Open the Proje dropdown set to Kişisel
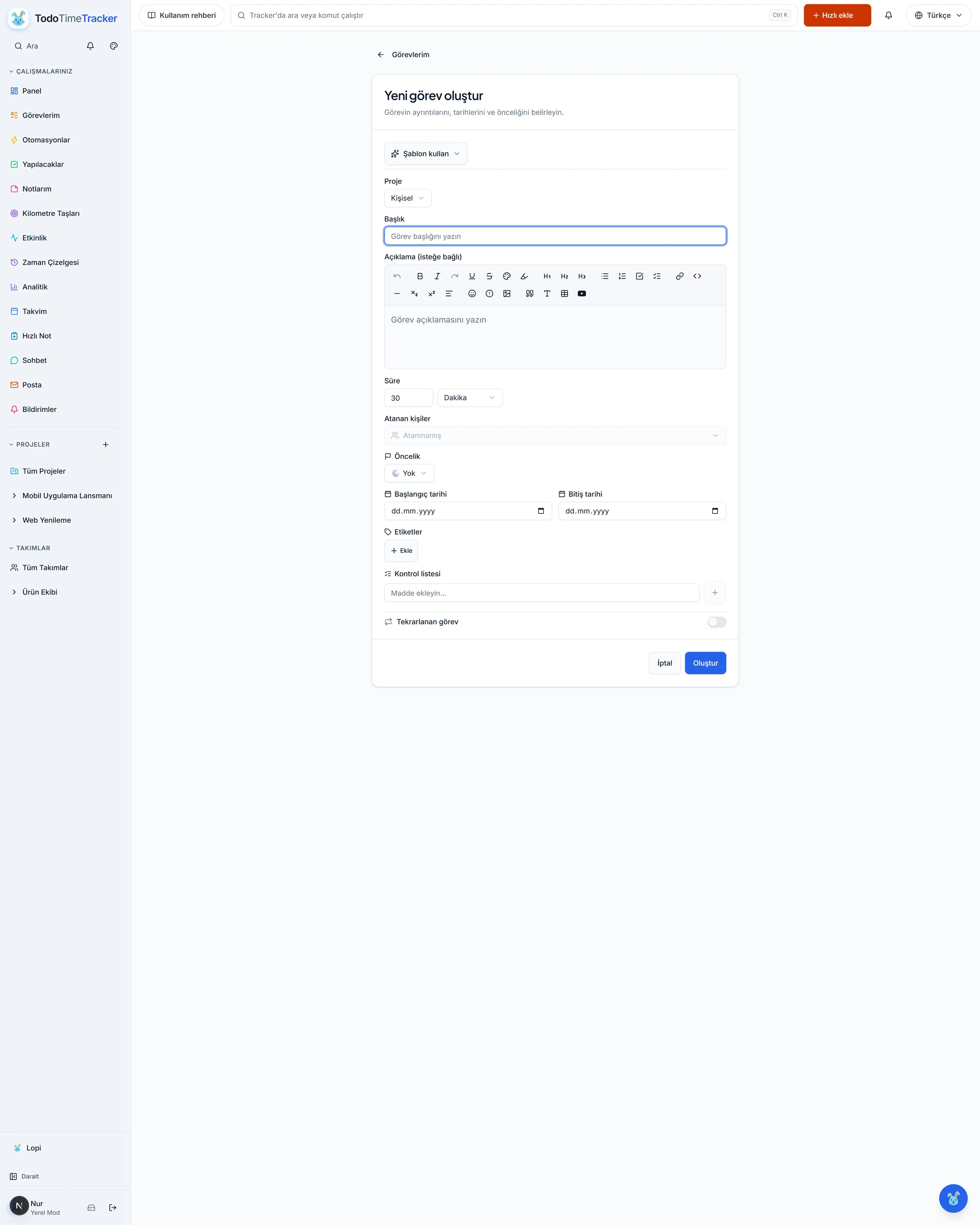Viewport: 980px width, 1225px height. pyautogui.click(x=408, y=198)
